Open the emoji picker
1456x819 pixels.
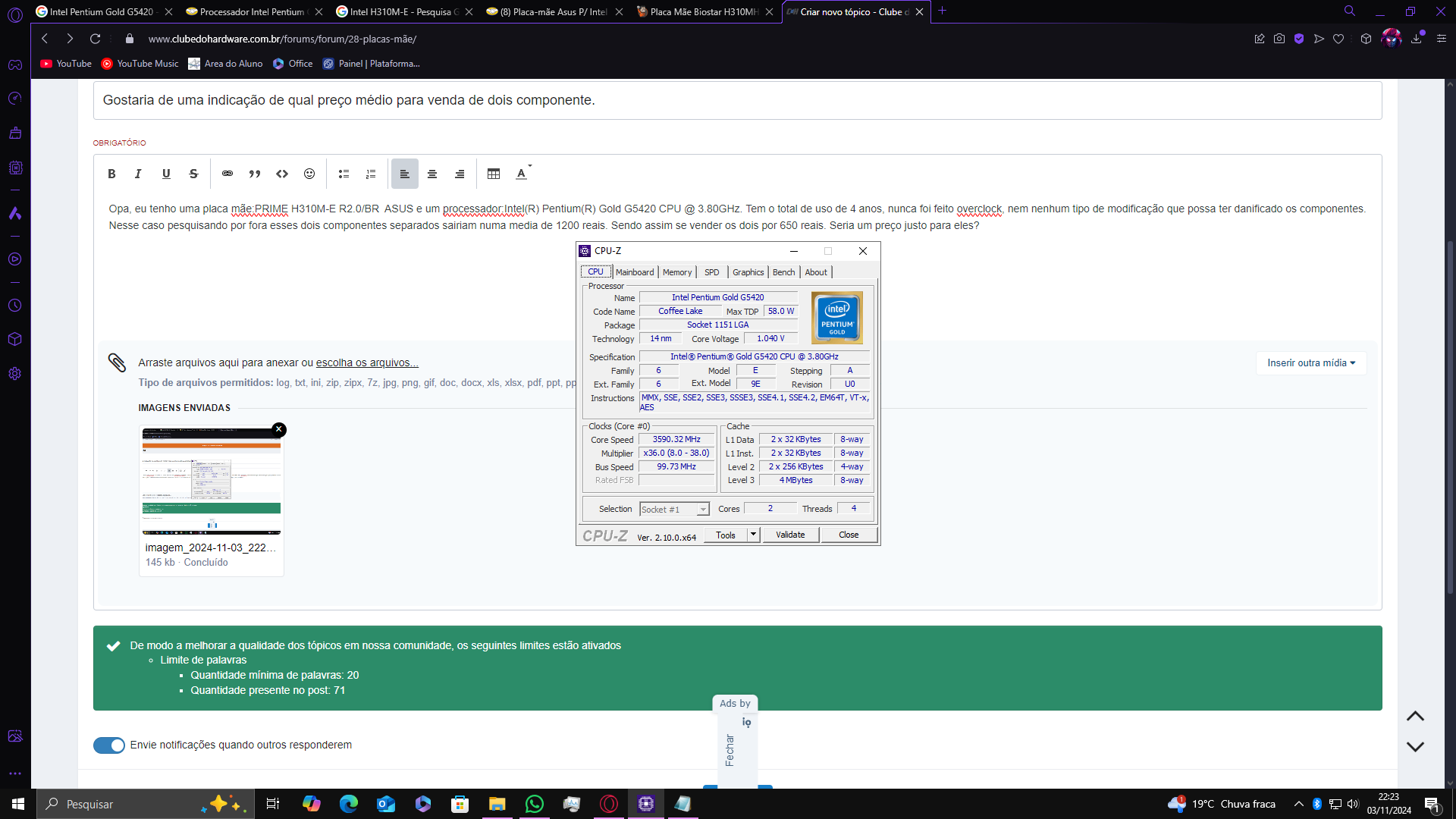(309, 174)
